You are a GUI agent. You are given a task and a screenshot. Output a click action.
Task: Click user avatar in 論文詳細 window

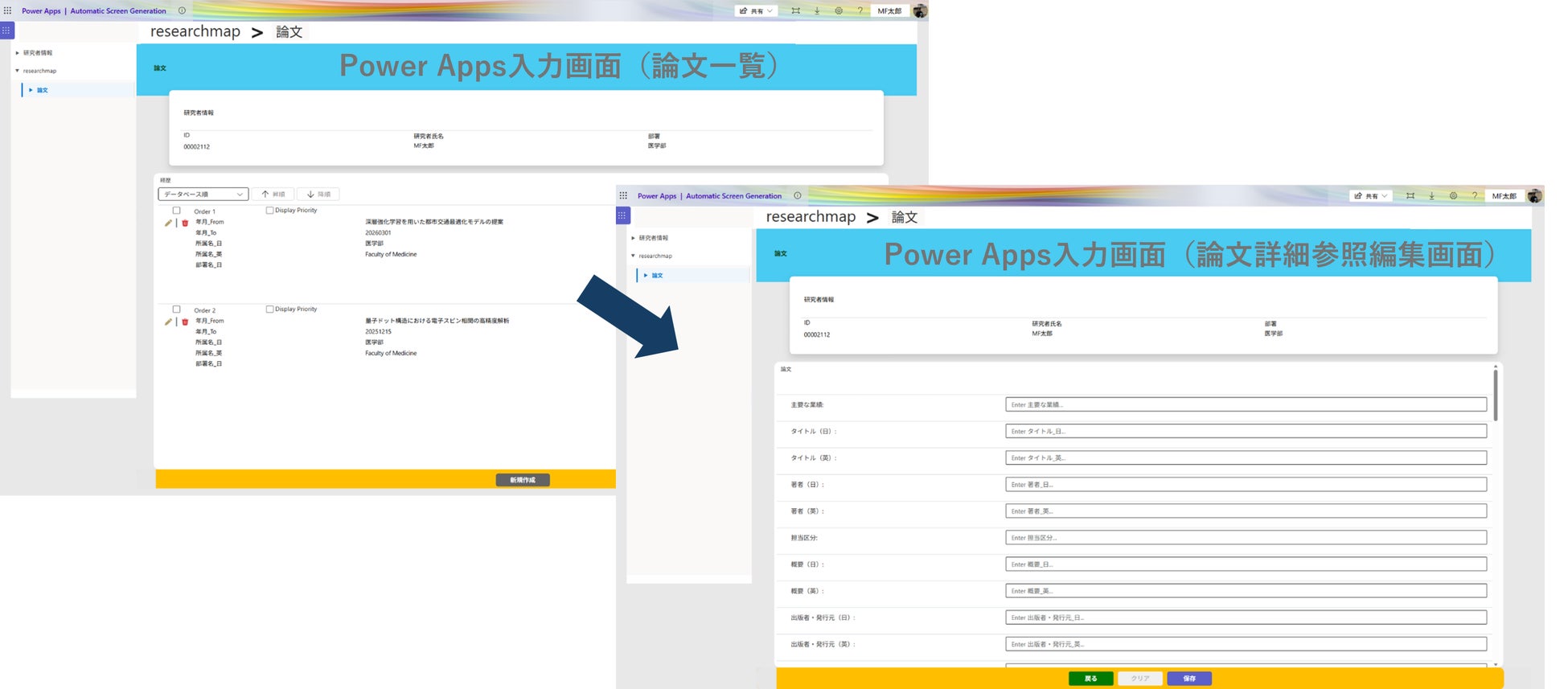coord(1535,195)
